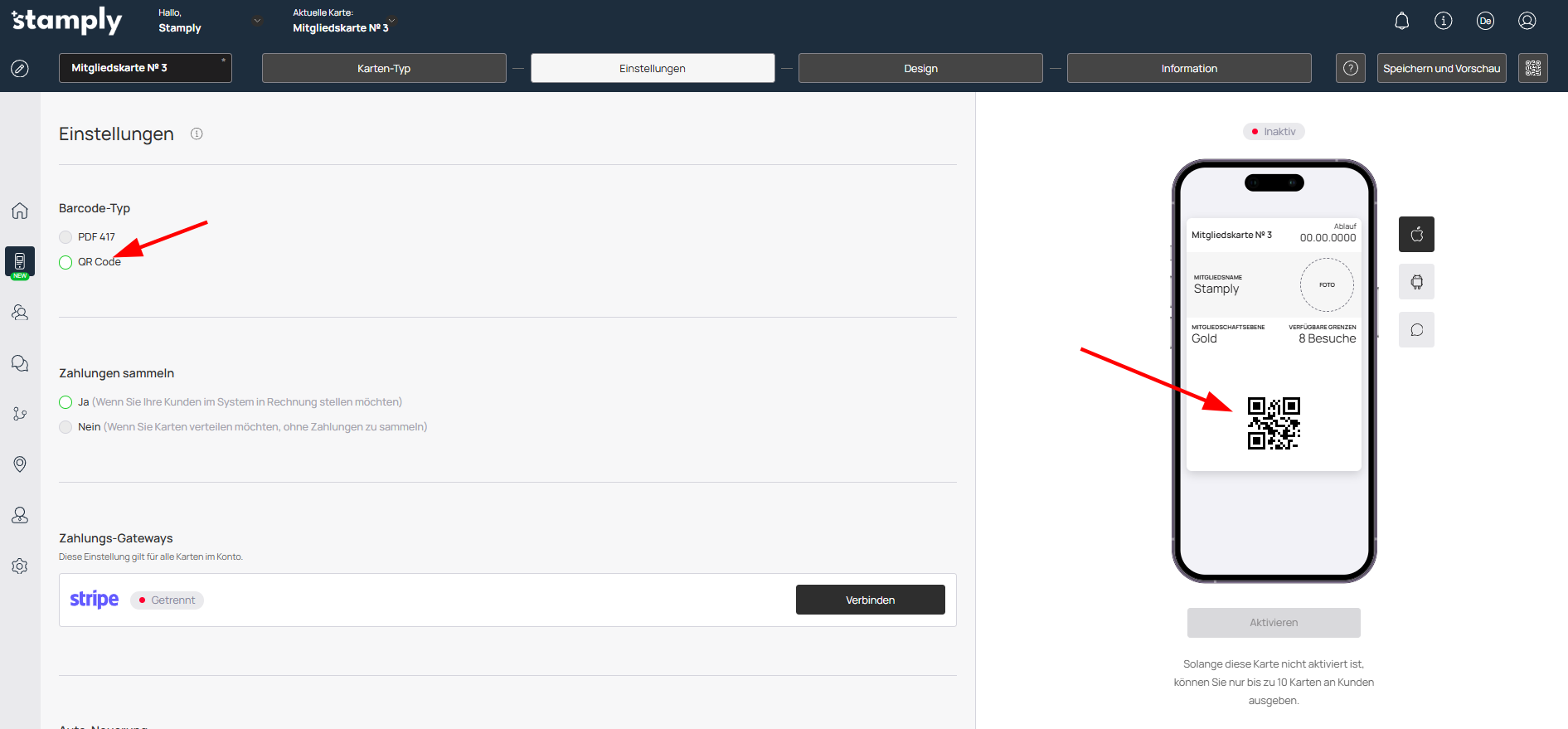Switch to the Design tab
The width and height of the screenshot is (1568, 729).
point(920,68)
